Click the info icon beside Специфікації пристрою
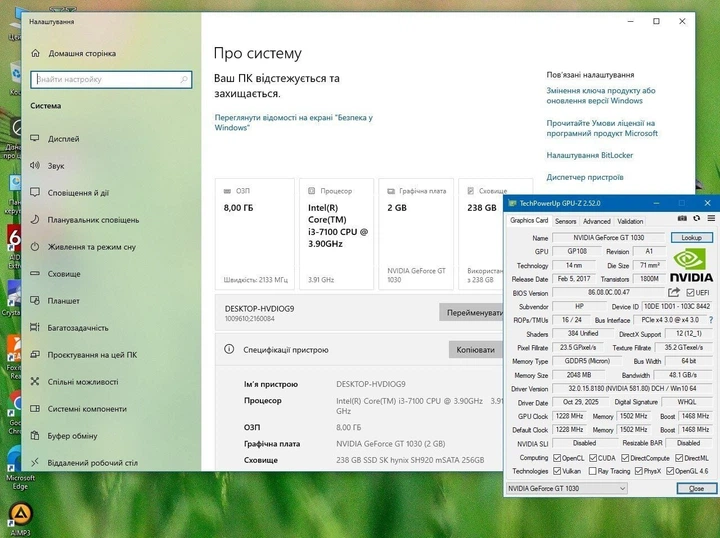The width and height of the screenshot is (720, 538). coord(229,349)
